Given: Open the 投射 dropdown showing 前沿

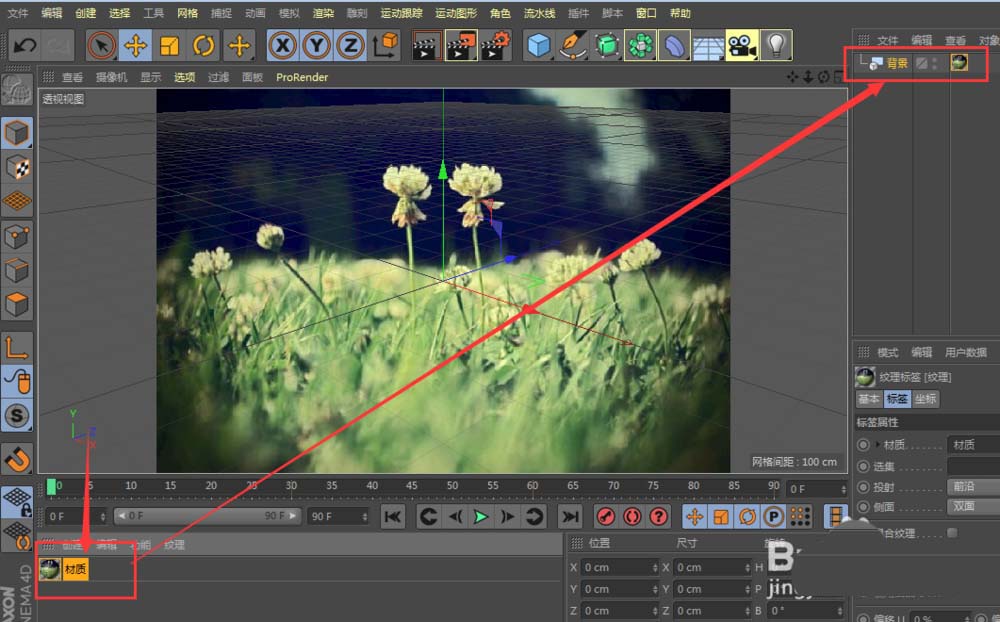Looking at the screenshot, I should pyautogui.click(x=973, y=486).
